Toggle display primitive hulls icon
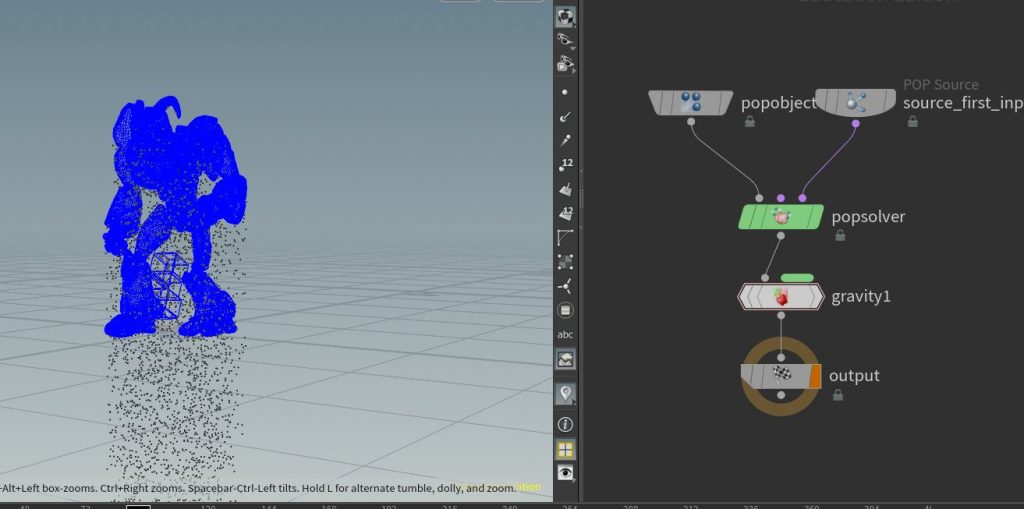Viewport: 1024px width, 509px height. pyautogui.click(x=566, y=238)
